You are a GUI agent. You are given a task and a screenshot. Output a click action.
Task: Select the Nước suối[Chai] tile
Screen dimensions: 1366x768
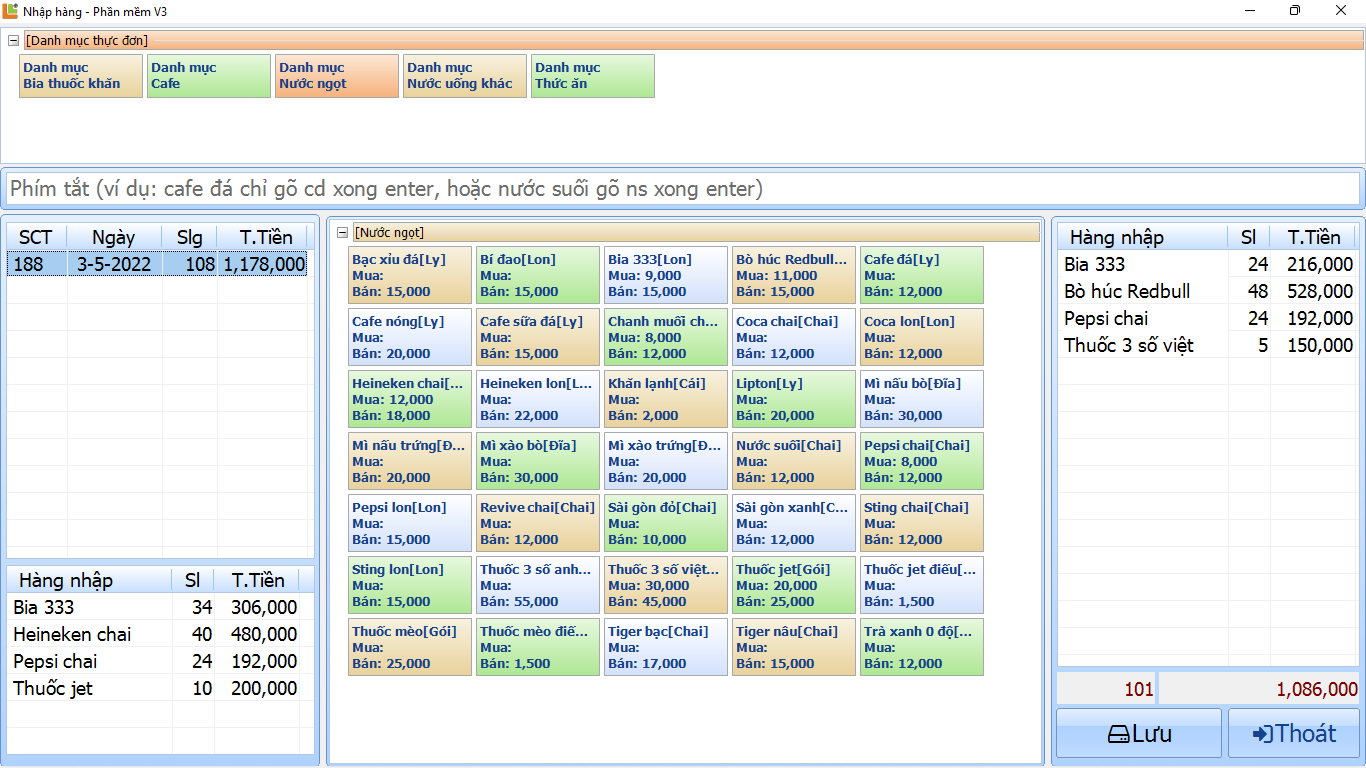tap(794, 461)
